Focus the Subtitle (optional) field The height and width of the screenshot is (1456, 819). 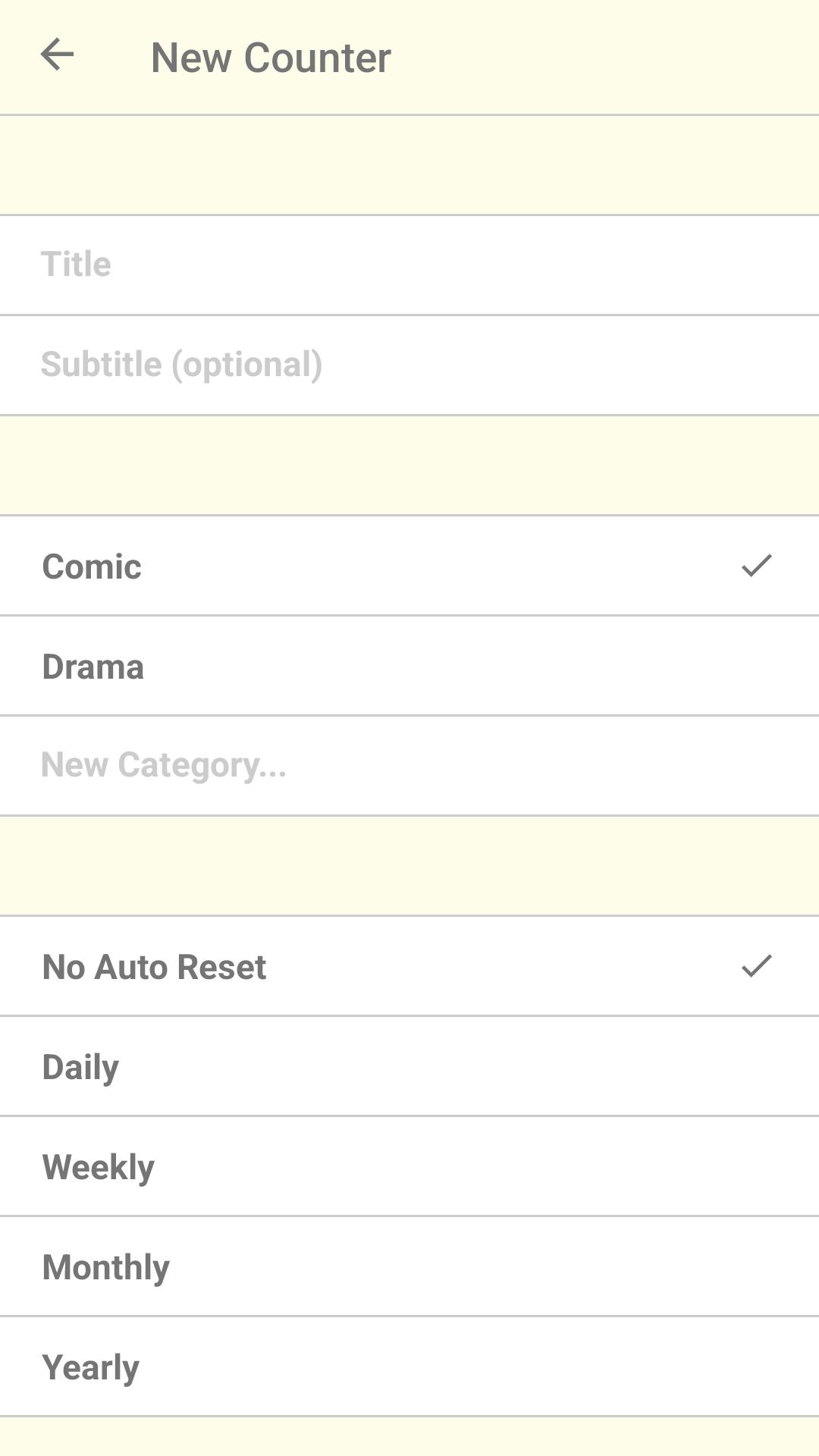tap(409, 366)
